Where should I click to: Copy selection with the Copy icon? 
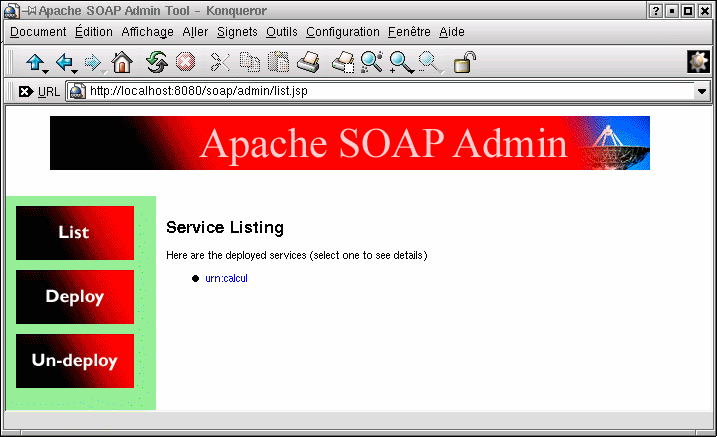pos(250,62)
